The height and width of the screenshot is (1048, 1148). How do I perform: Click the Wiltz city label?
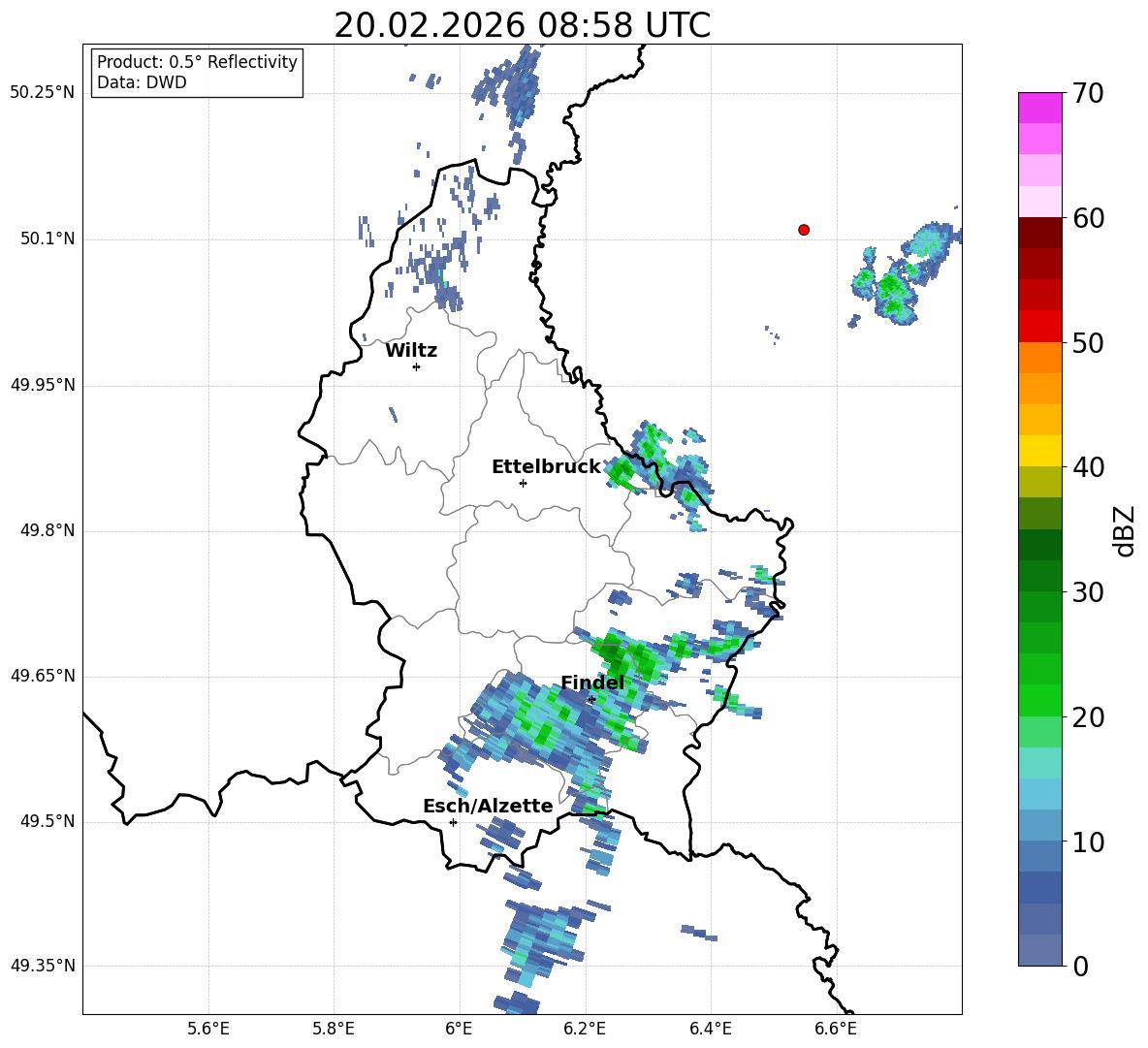(x=411, y=351)
